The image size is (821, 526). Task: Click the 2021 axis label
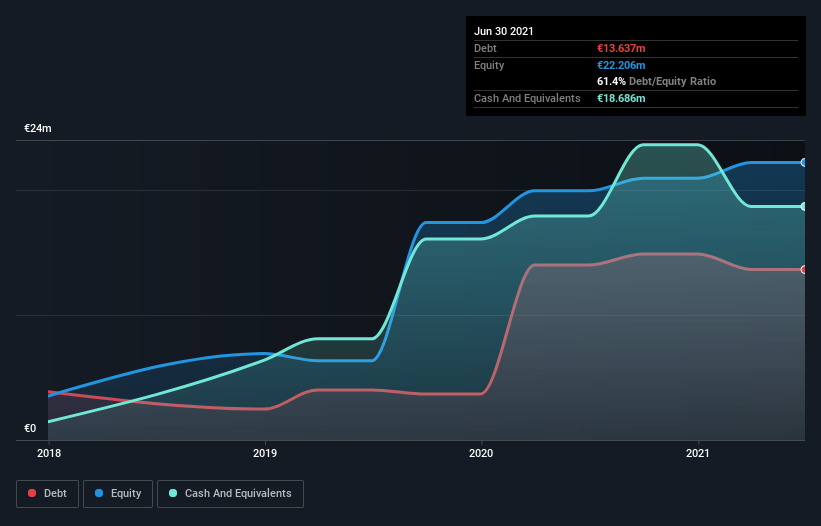tap(698, 453)
